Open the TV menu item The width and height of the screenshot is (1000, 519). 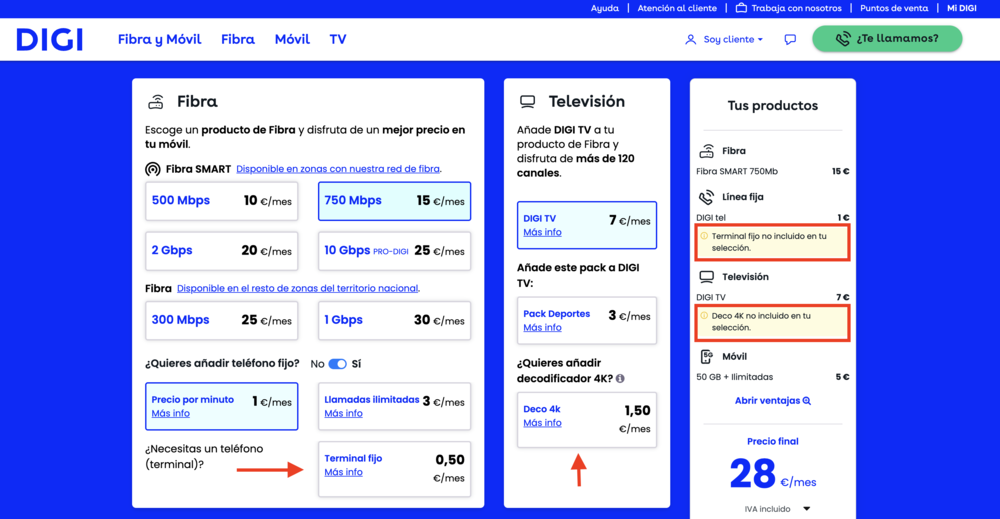[338, 40]
